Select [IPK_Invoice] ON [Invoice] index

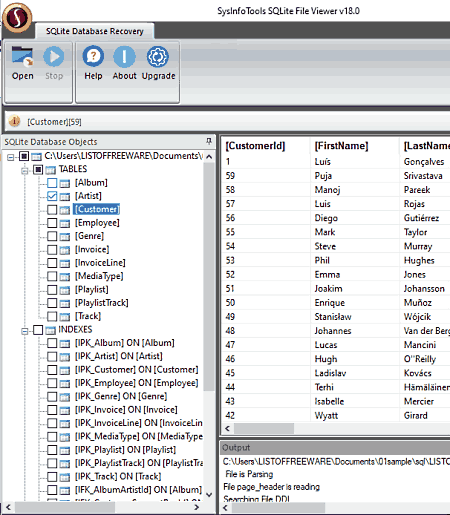click(126, 410)
